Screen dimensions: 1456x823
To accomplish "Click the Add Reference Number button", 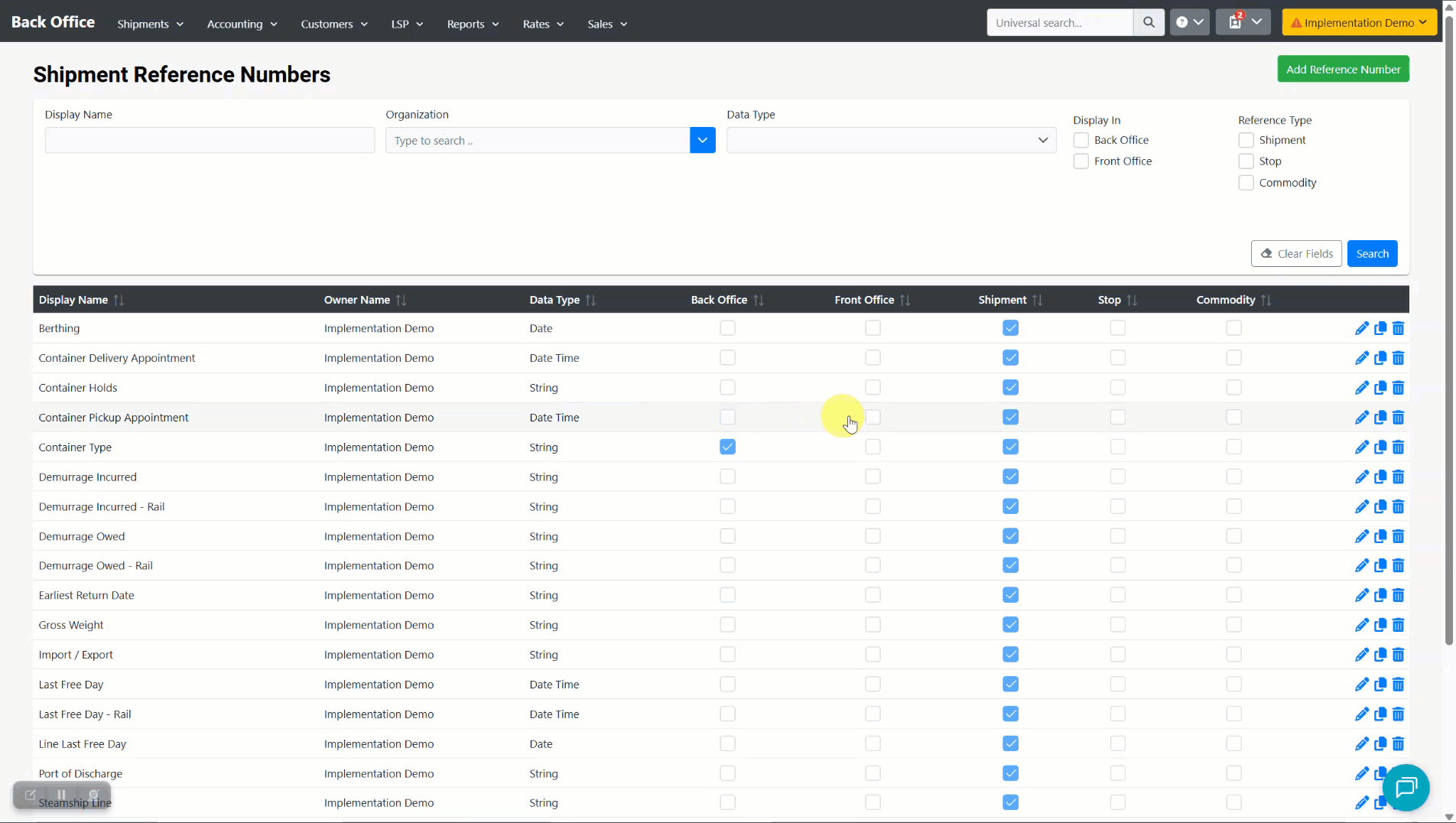I will tap(1343, 69).
